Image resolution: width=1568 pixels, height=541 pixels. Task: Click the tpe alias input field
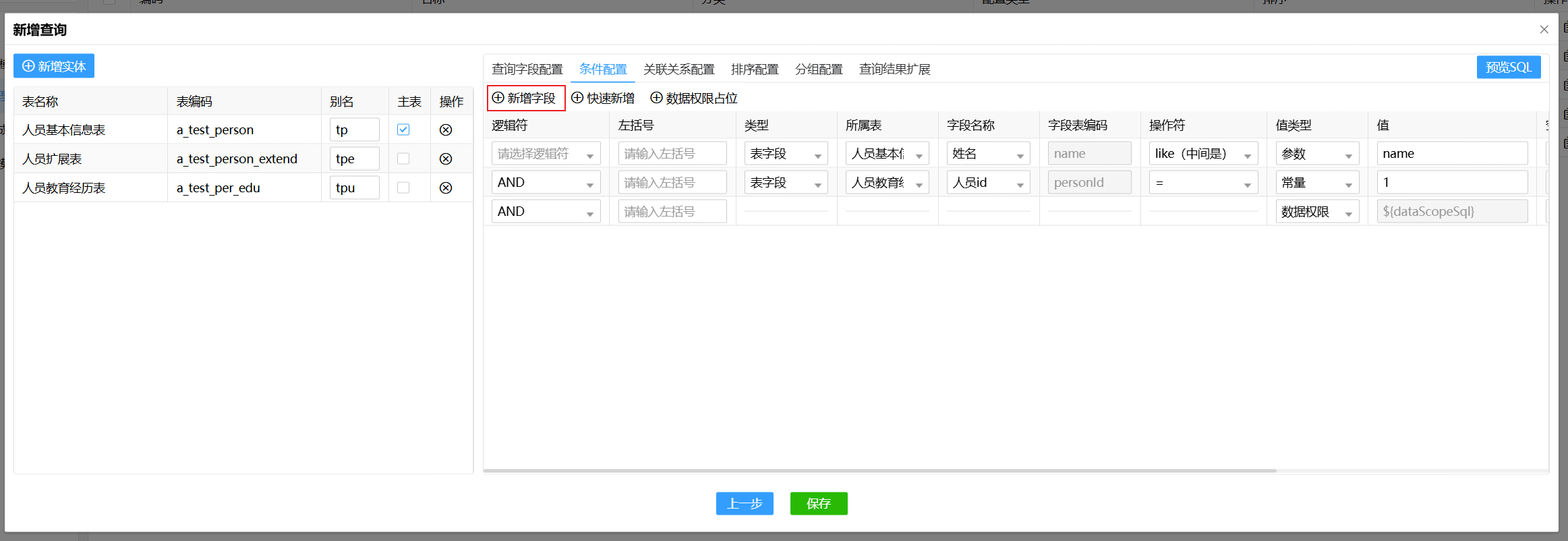click(354, 159)
